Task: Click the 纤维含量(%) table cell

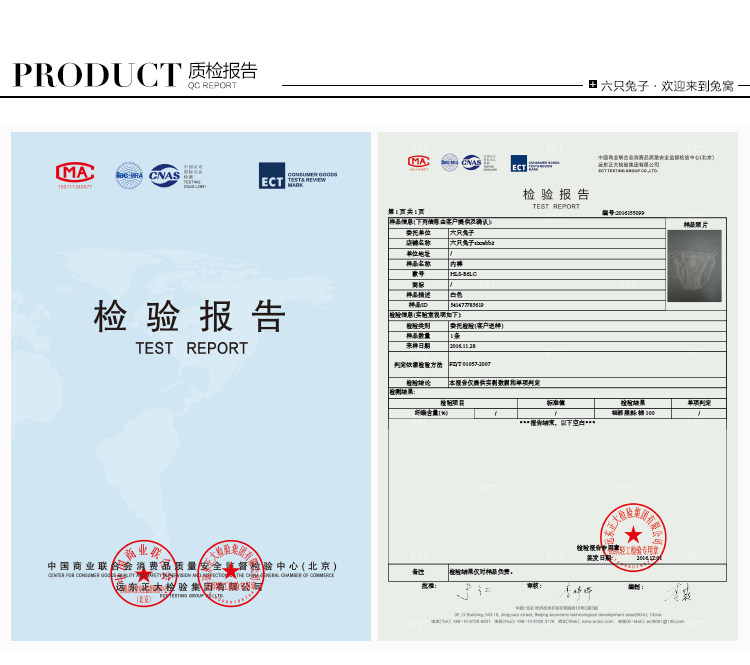Action: click(431, 413)
